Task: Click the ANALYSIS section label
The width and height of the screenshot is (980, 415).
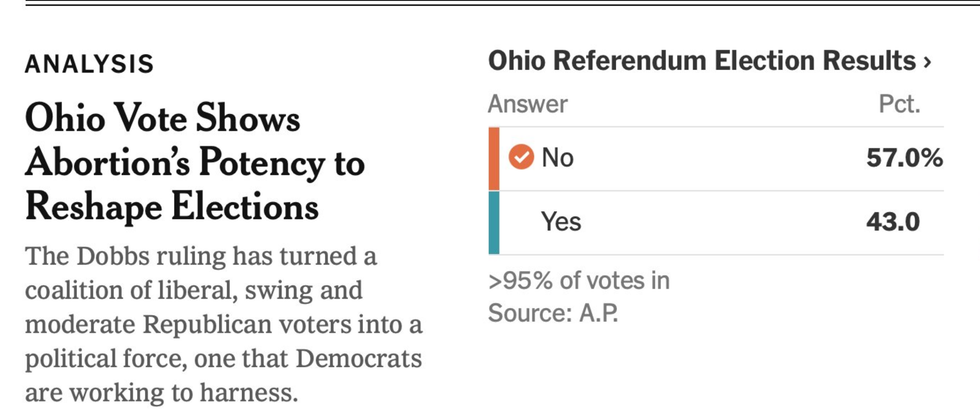Action: click(89, 65)
